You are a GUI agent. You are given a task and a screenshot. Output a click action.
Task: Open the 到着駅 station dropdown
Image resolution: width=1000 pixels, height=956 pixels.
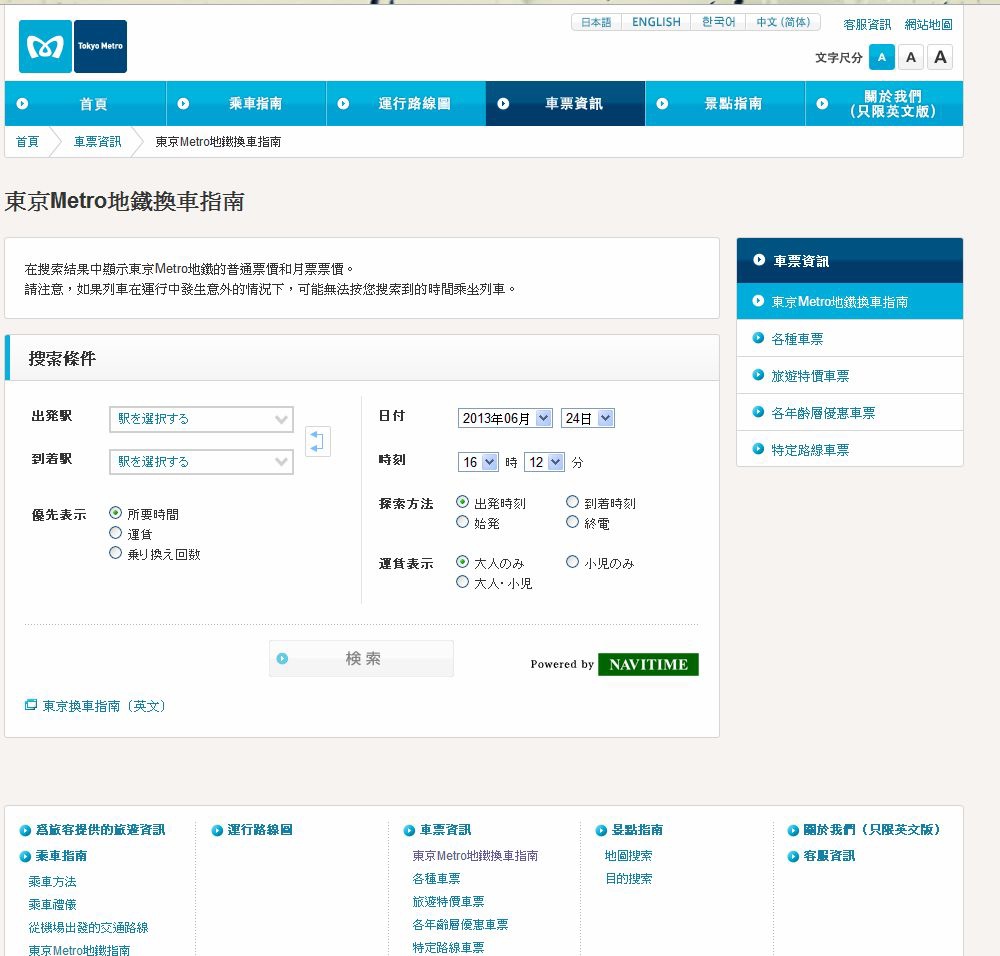(x=202, y=462)
